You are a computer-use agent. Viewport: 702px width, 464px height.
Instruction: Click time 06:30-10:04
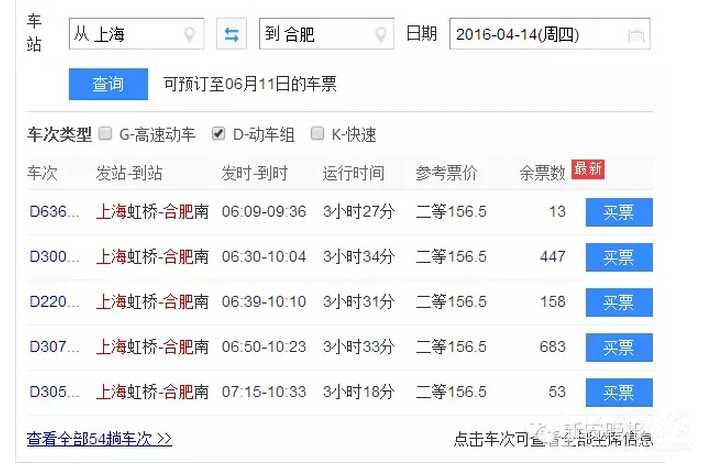264,257
